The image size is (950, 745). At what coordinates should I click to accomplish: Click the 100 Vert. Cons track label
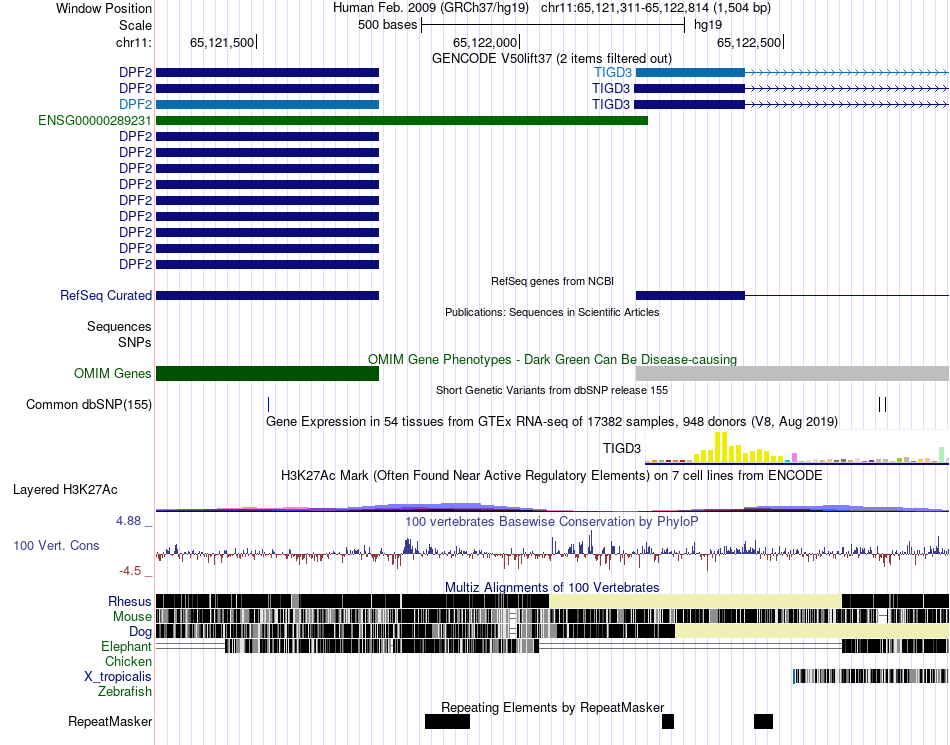click(x=56, y=546)
